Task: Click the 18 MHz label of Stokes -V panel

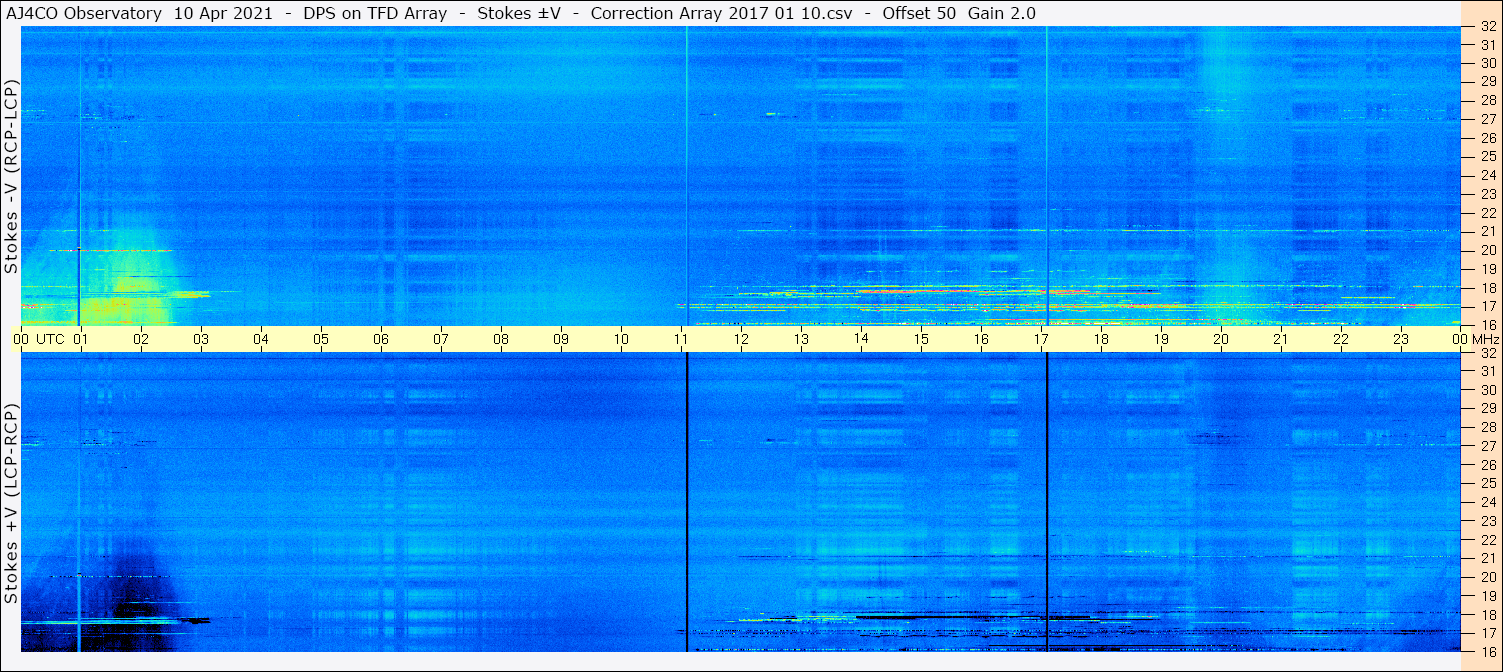Action: coord(1488,288)
